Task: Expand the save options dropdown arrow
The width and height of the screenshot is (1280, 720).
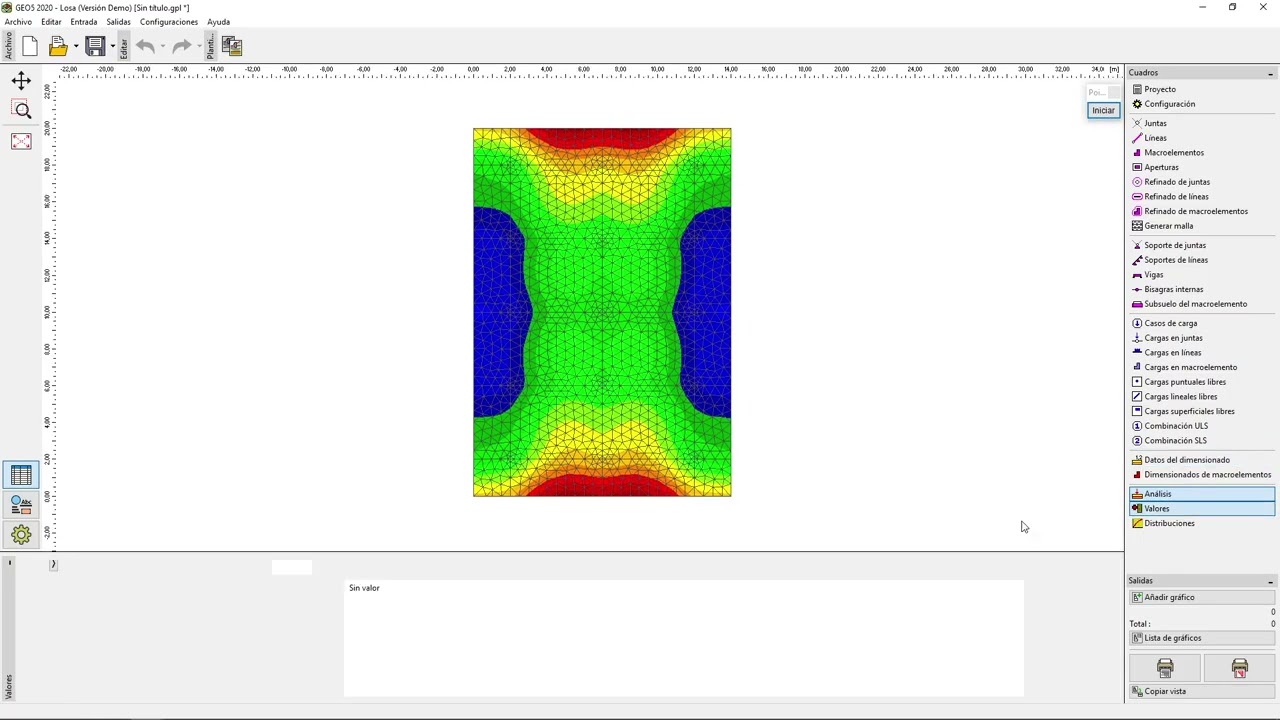Action: pos(112,46)
